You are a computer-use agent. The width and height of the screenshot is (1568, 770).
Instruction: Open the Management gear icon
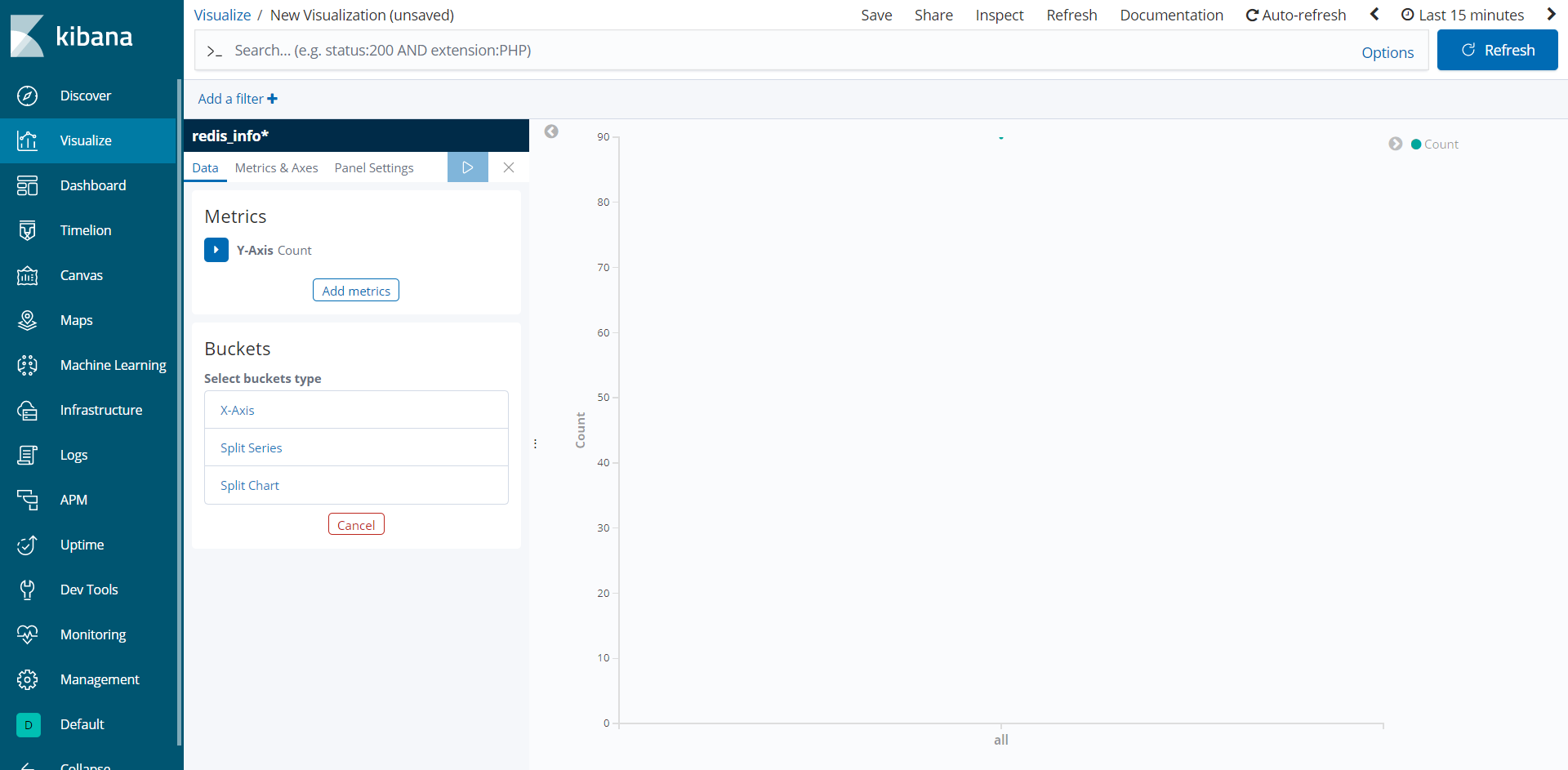click(27, 679)
